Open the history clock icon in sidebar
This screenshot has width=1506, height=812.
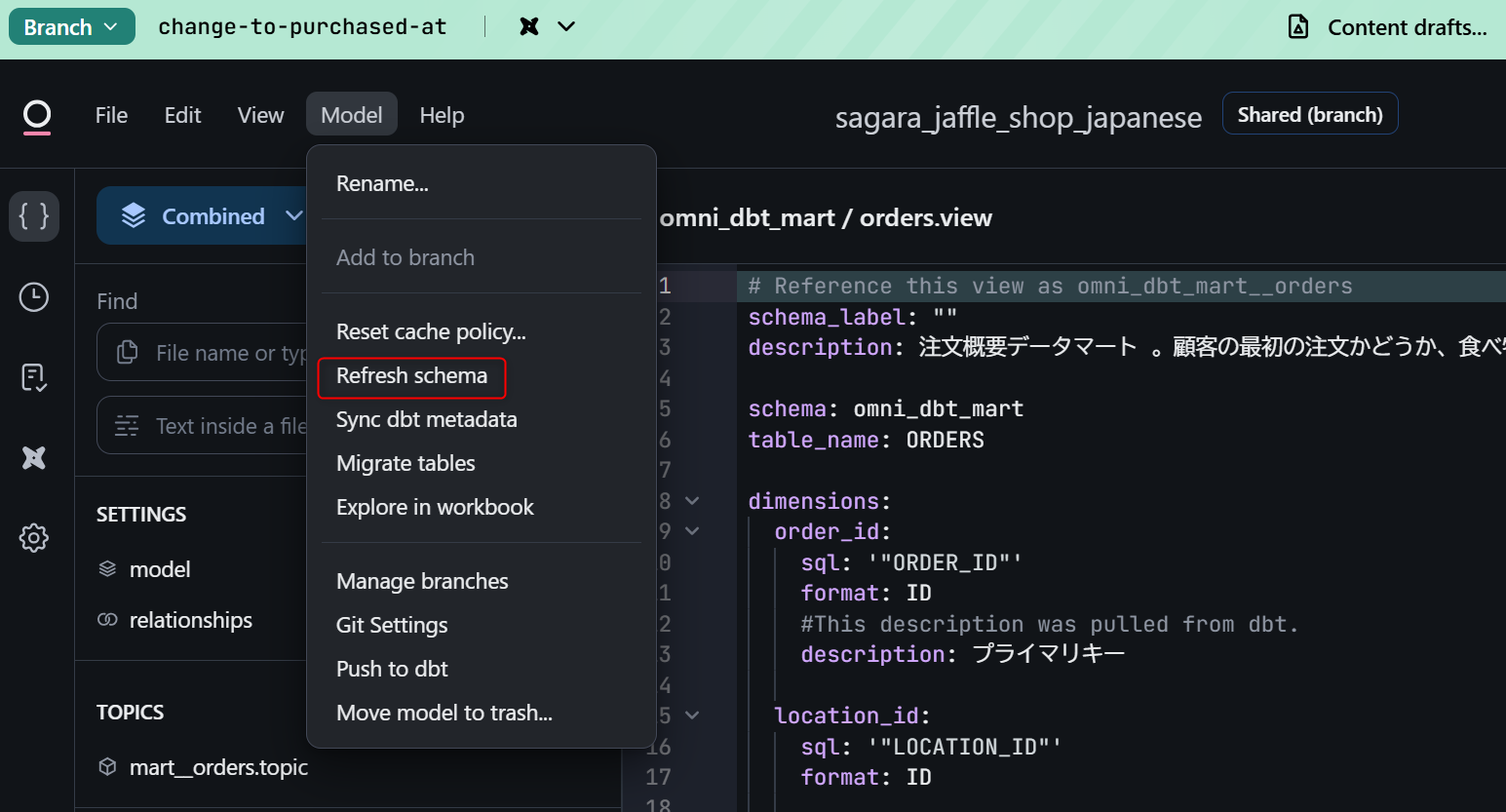34,297
